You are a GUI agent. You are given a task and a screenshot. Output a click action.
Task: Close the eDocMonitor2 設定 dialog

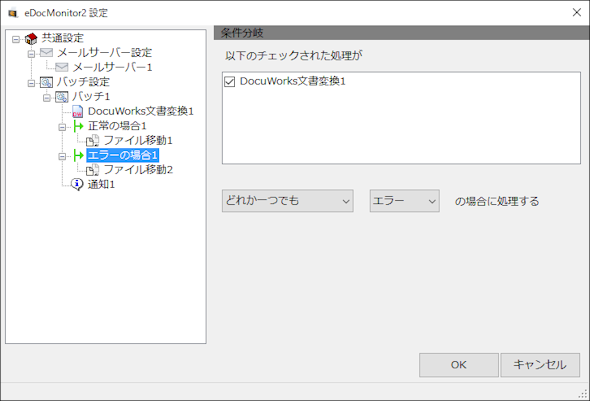point(576,12)
